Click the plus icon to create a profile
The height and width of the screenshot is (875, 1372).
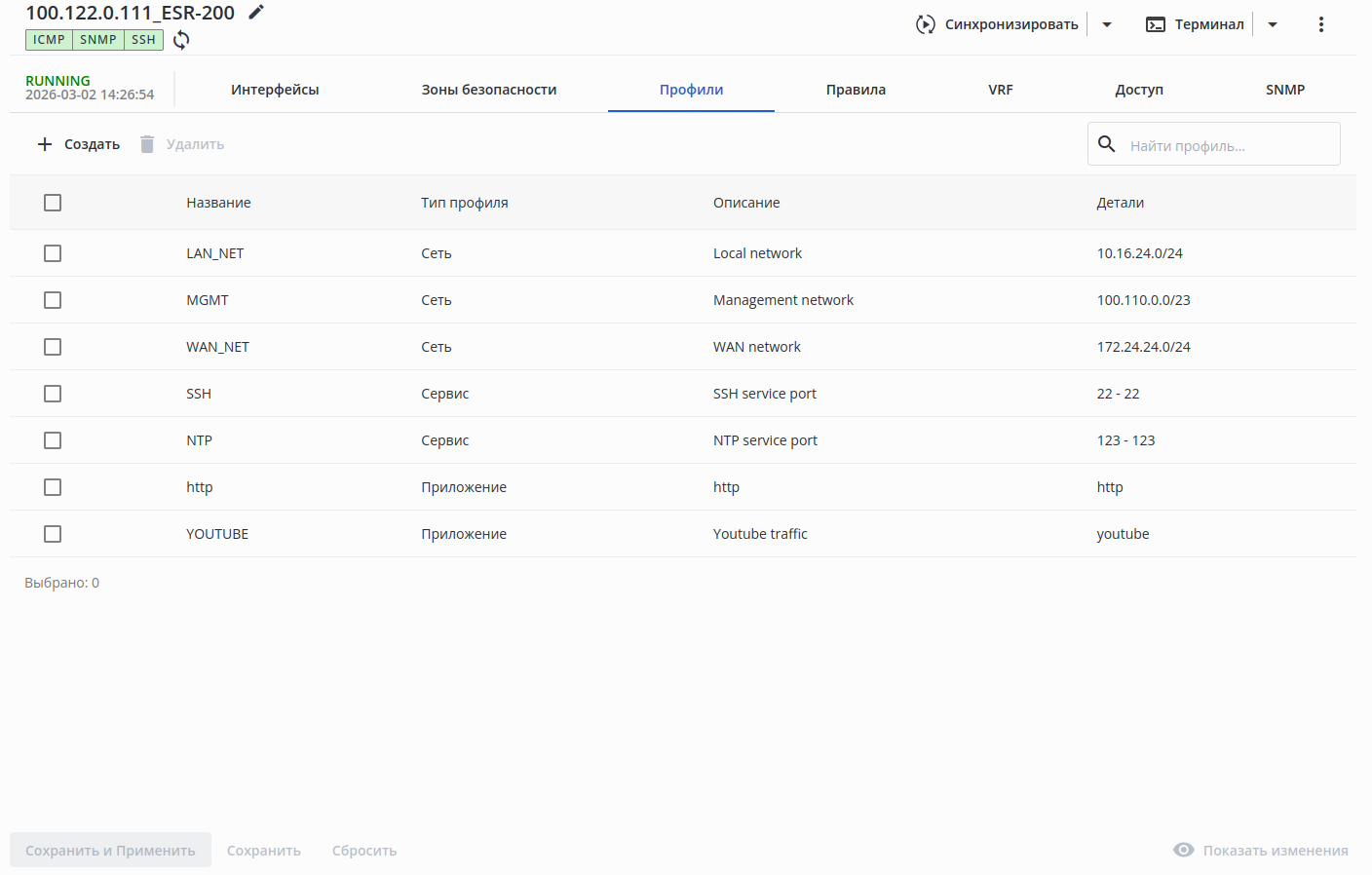pyautogui.click(x=45, y=144)
